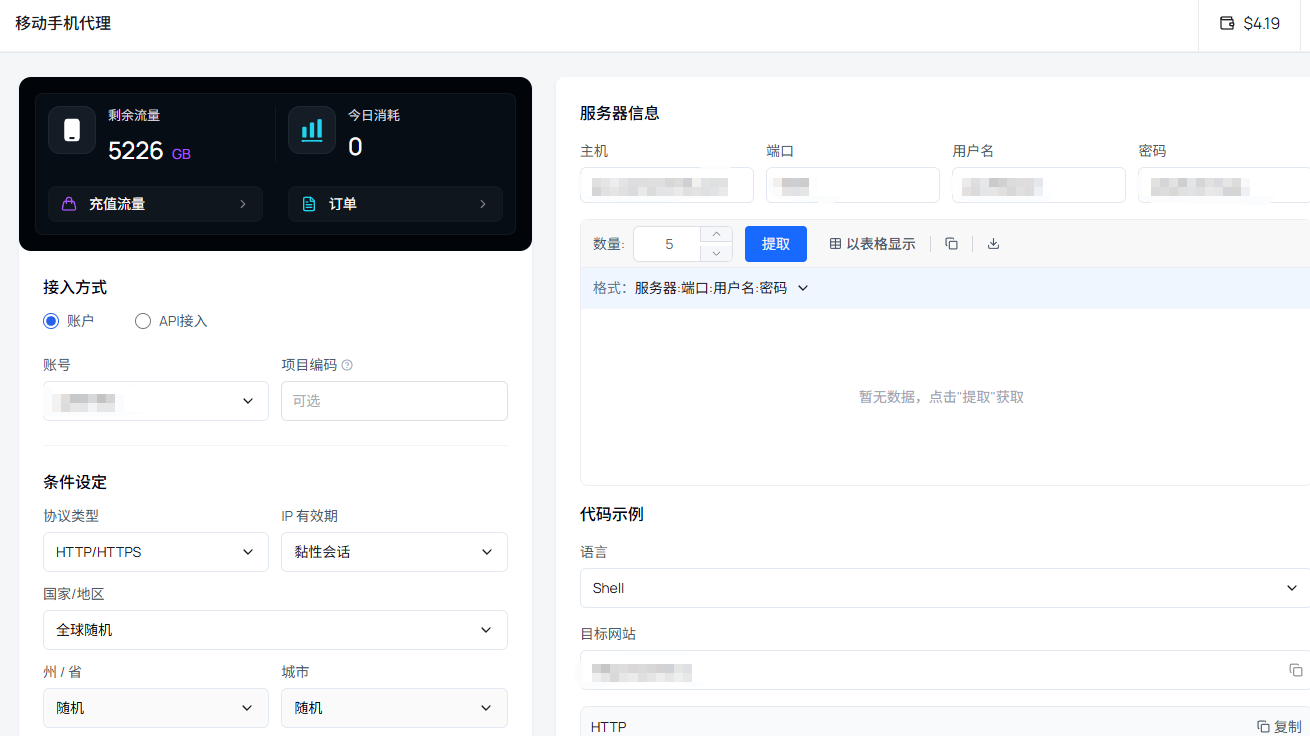The height and width of the screenshot is (736, 1310).
Task: Open the IP有效期 黏性会话 dropdown
Action: pos(394,552)
